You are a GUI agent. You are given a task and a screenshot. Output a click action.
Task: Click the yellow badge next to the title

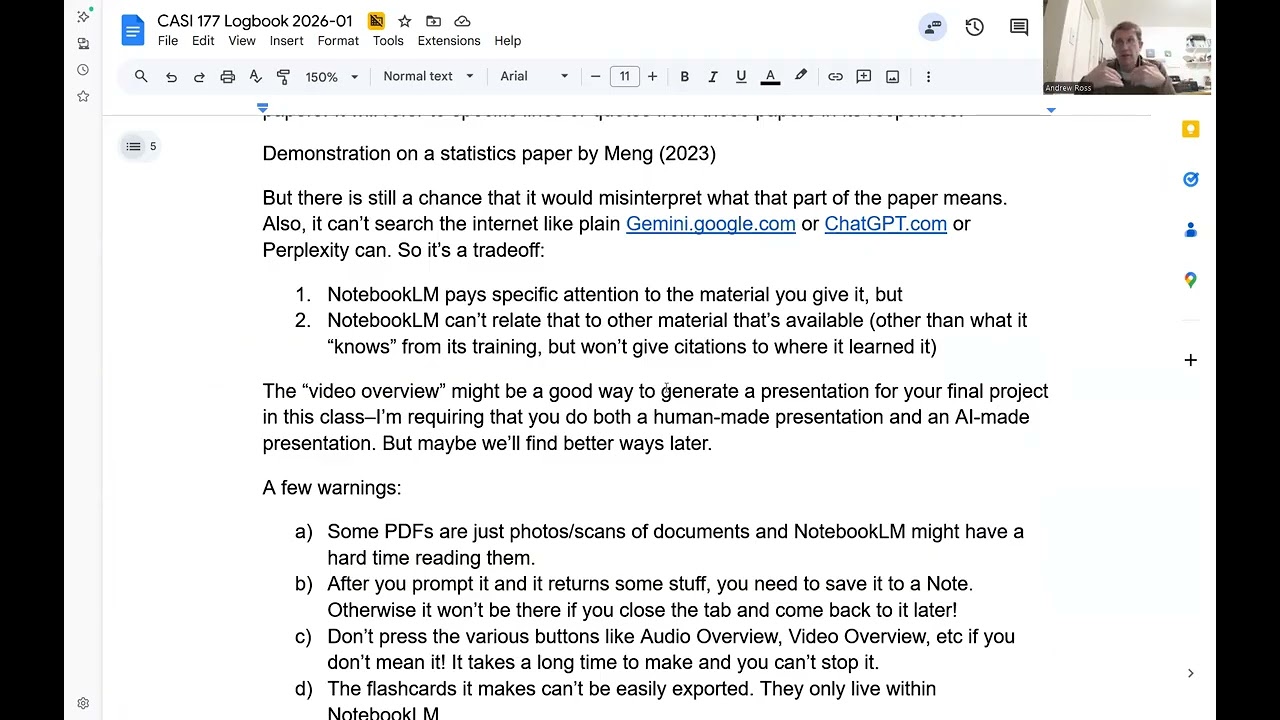tap(376, 21)
